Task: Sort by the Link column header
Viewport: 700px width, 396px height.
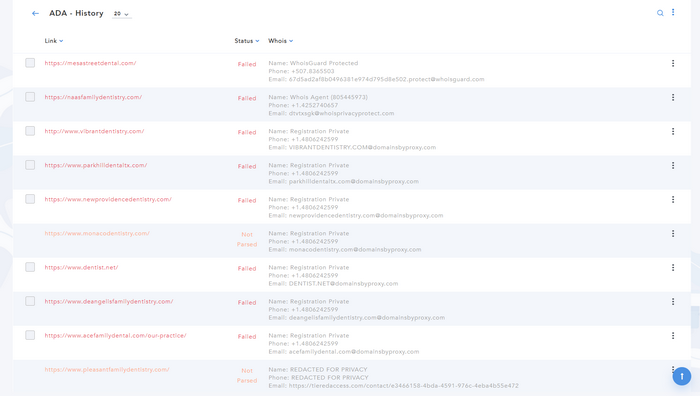Action: pyautogui.click(x=54, y=41)
